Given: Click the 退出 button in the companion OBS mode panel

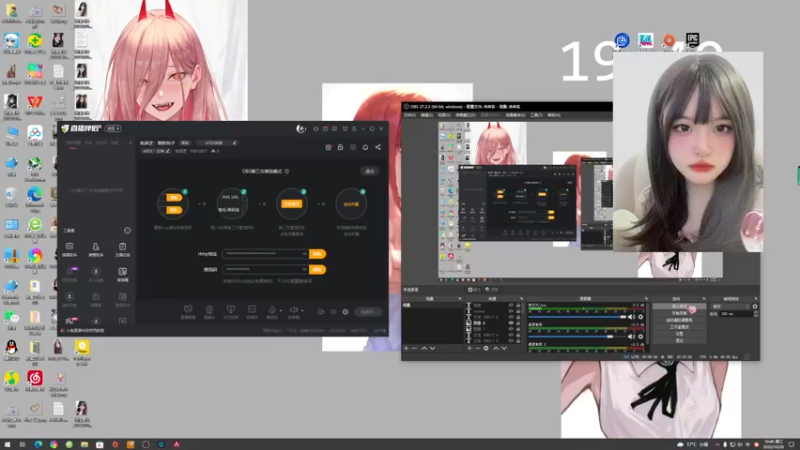Looking at the screenshot, I should pos(369,171).
